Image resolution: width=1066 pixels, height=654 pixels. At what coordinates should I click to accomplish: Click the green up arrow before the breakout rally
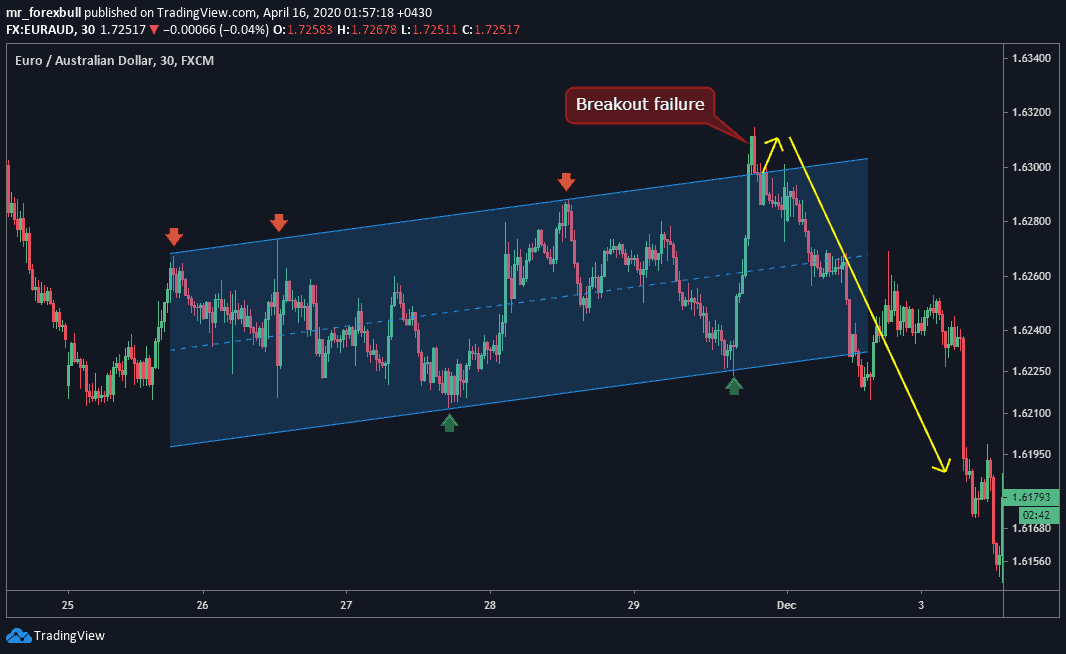coord(734,385)
